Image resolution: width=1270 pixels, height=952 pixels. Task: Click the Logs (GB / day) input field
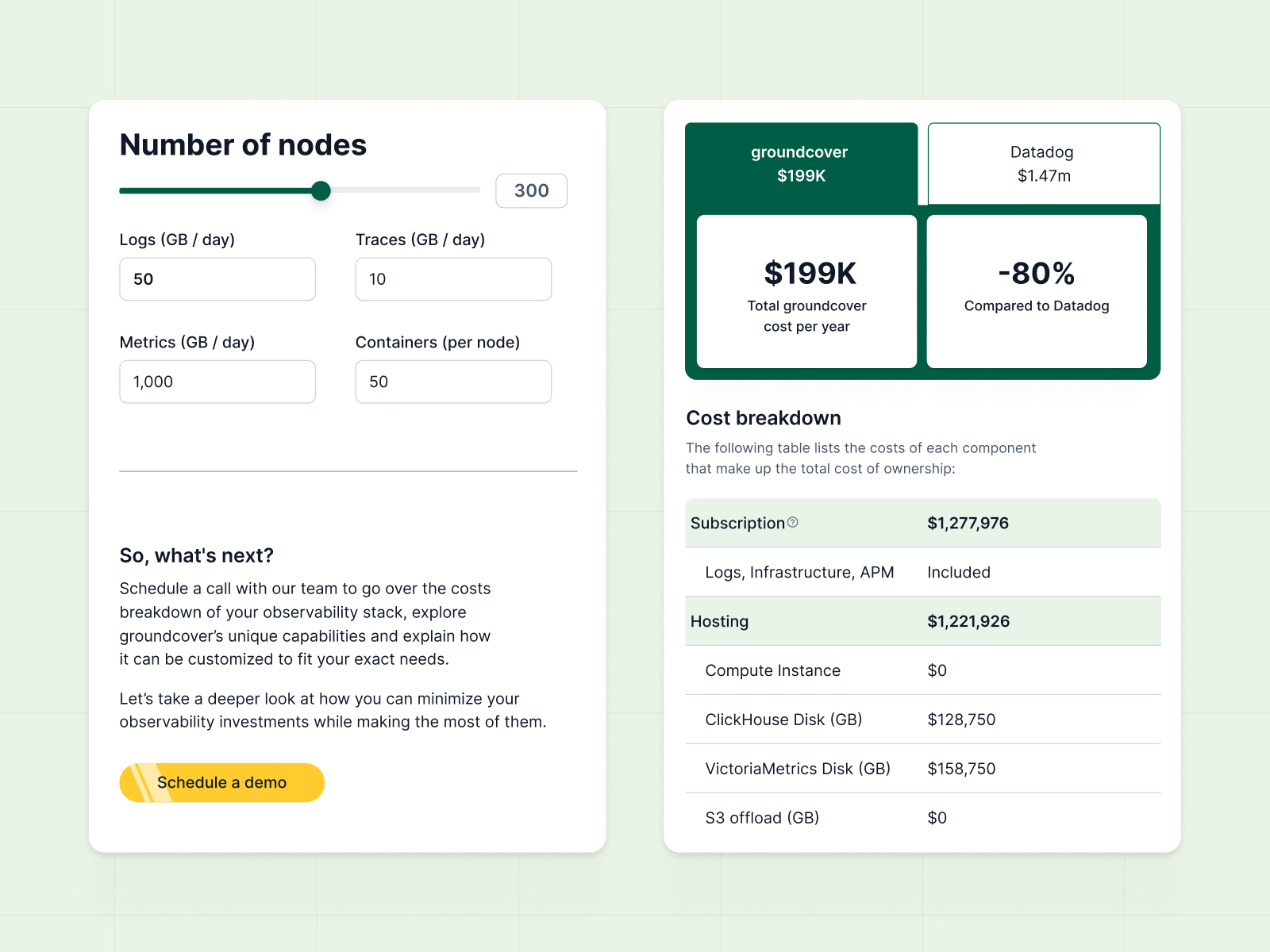pos(217,279)
